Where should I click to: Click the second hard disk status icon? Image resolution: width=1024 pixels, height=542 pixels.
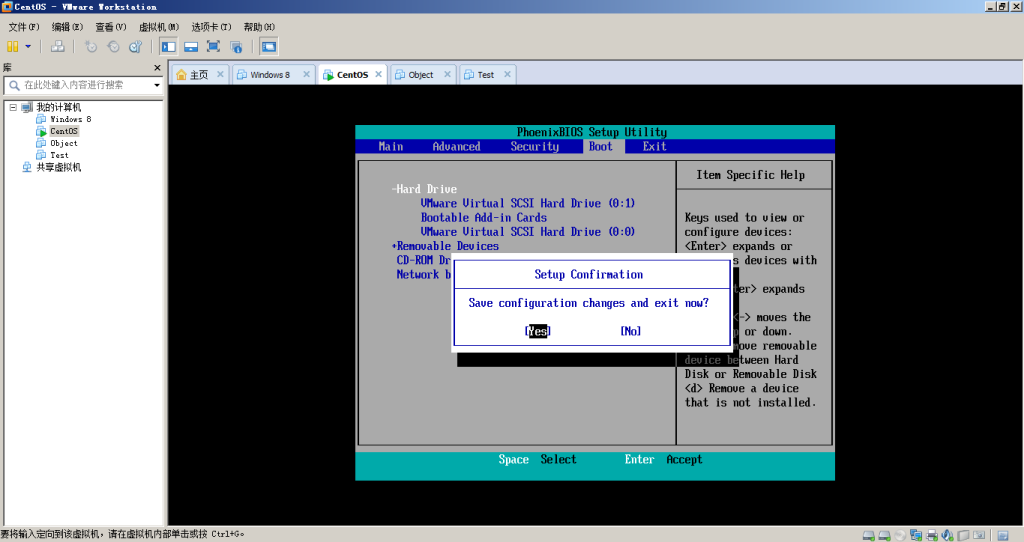(x=884, y=535)
